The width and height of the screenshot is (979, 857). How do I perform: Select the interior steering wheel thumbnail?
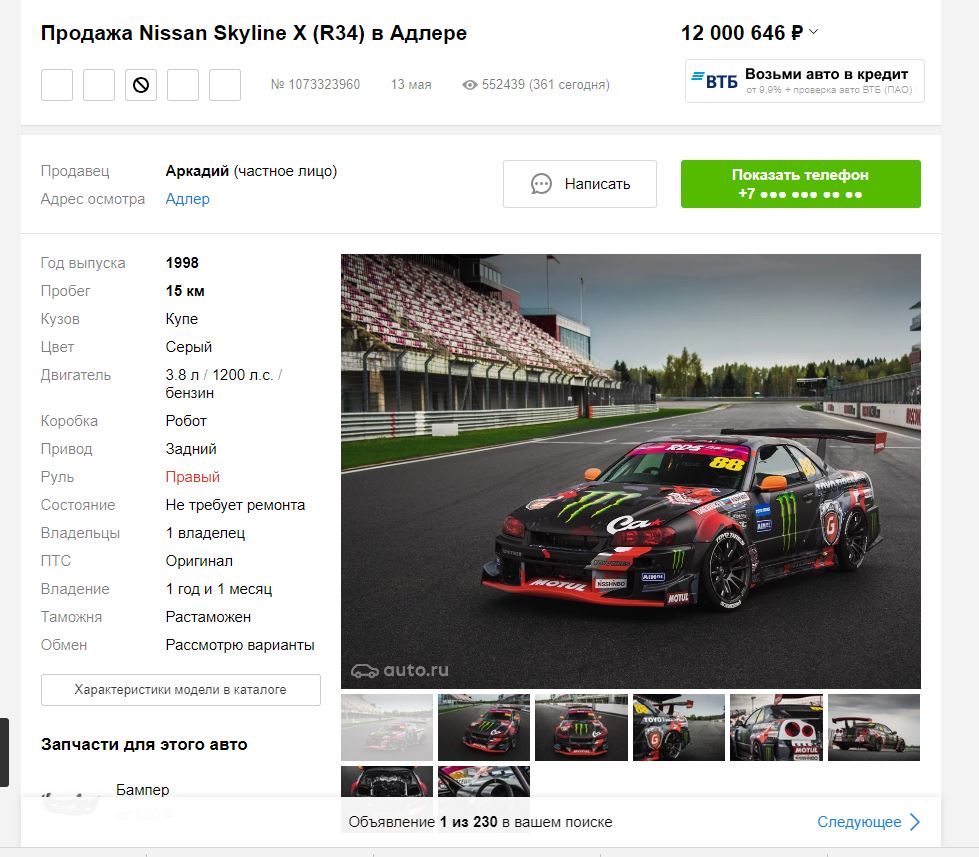pyautogui.click(x=484, y=781)
